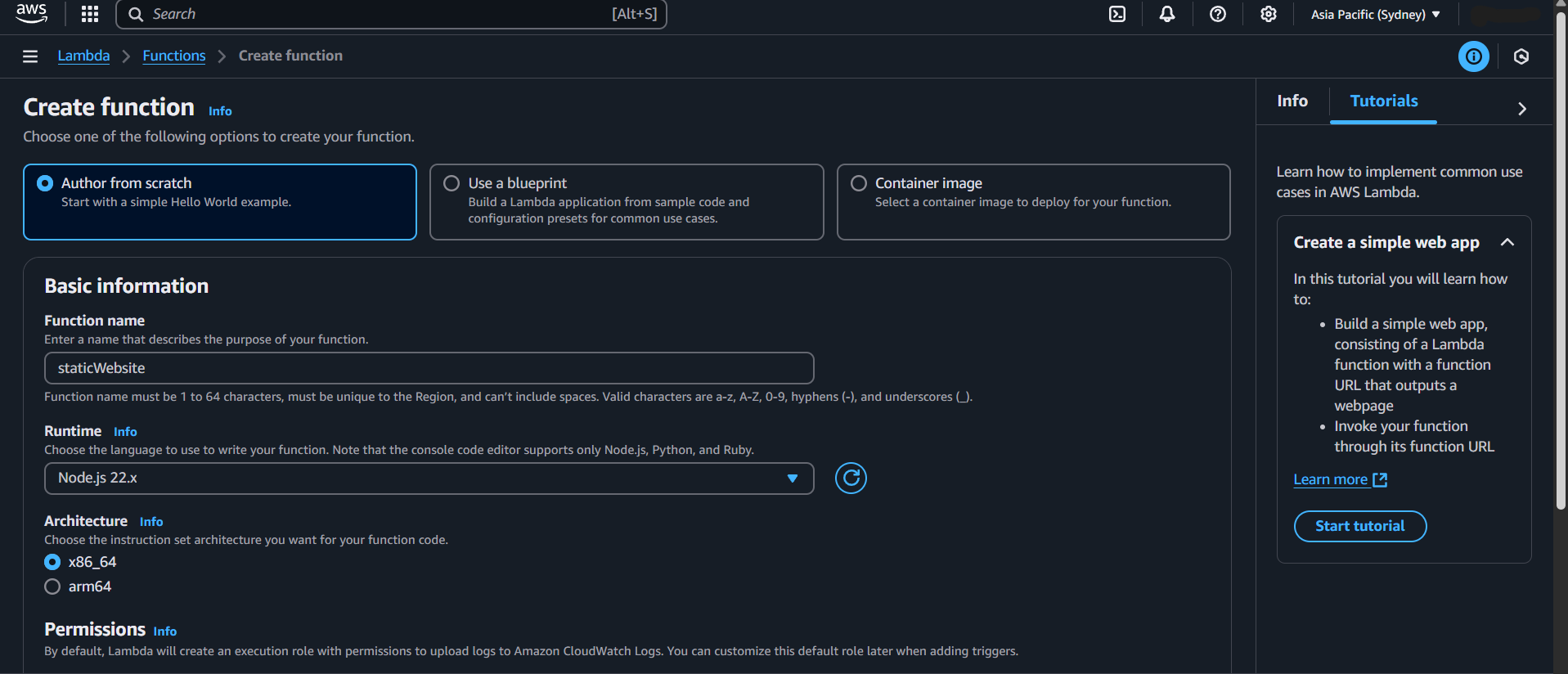The width and height of the screenshot is (1568, 674).
Task: Open Info link next to Architecture
Action: coord(151,522)
